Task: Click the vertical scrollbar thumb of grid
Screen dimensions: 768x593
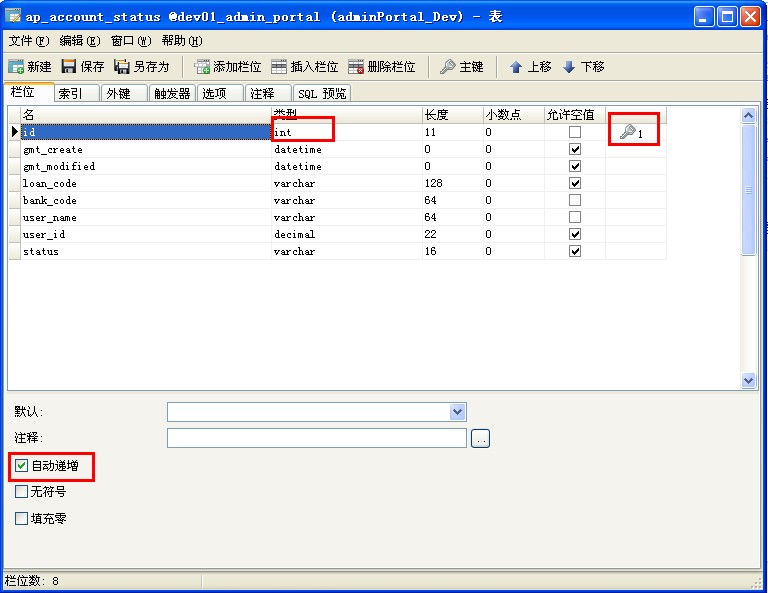Action: [x=748, y=190]
